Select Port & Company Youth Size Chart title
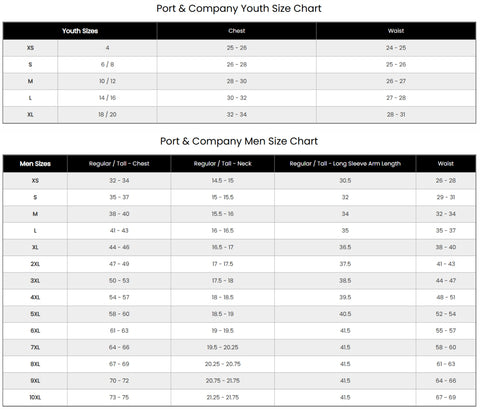 pyautogui.click(x=239, y=8)
